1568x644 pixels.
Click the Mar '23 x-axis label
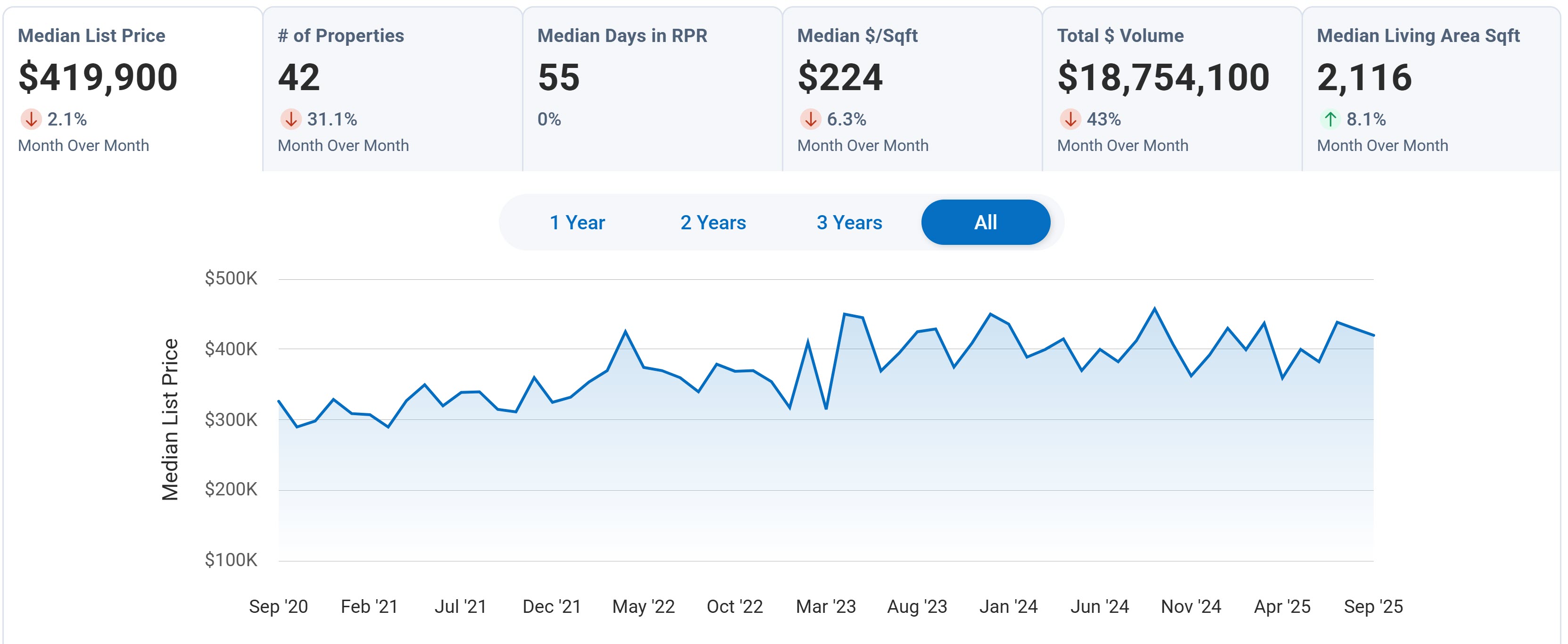coord(825,607)
